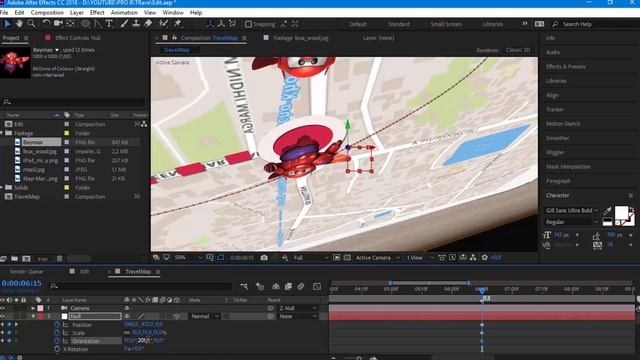This screenshot has width=640, height=360.
Task: Select the Ellipse shape tool
Action: pos(85,24)
